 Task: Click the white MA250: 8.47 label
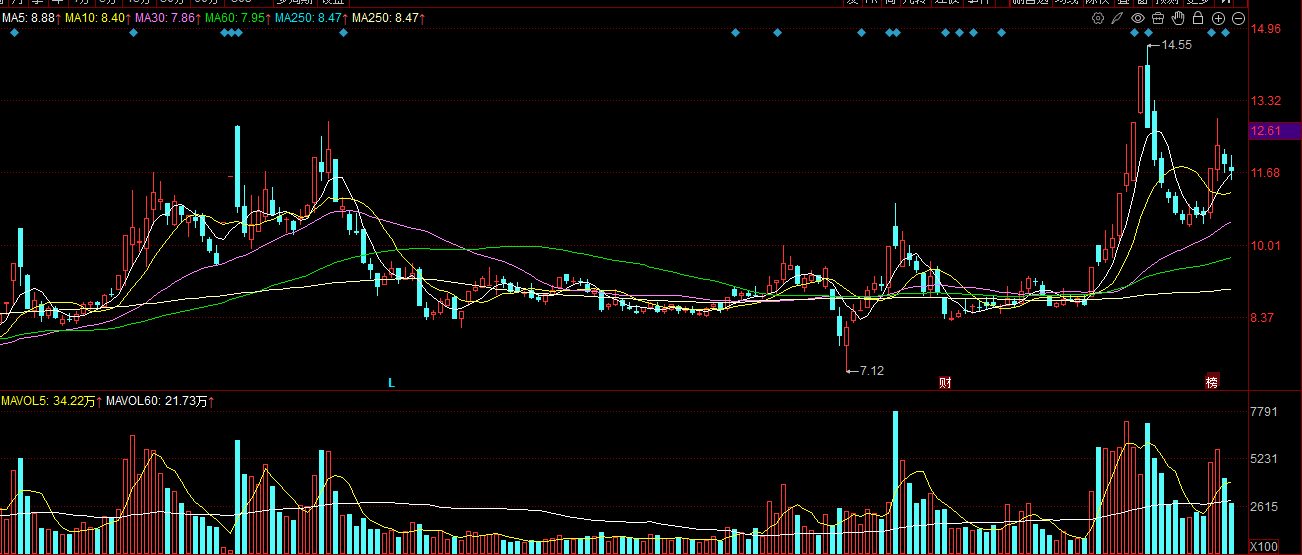(388, 18)
